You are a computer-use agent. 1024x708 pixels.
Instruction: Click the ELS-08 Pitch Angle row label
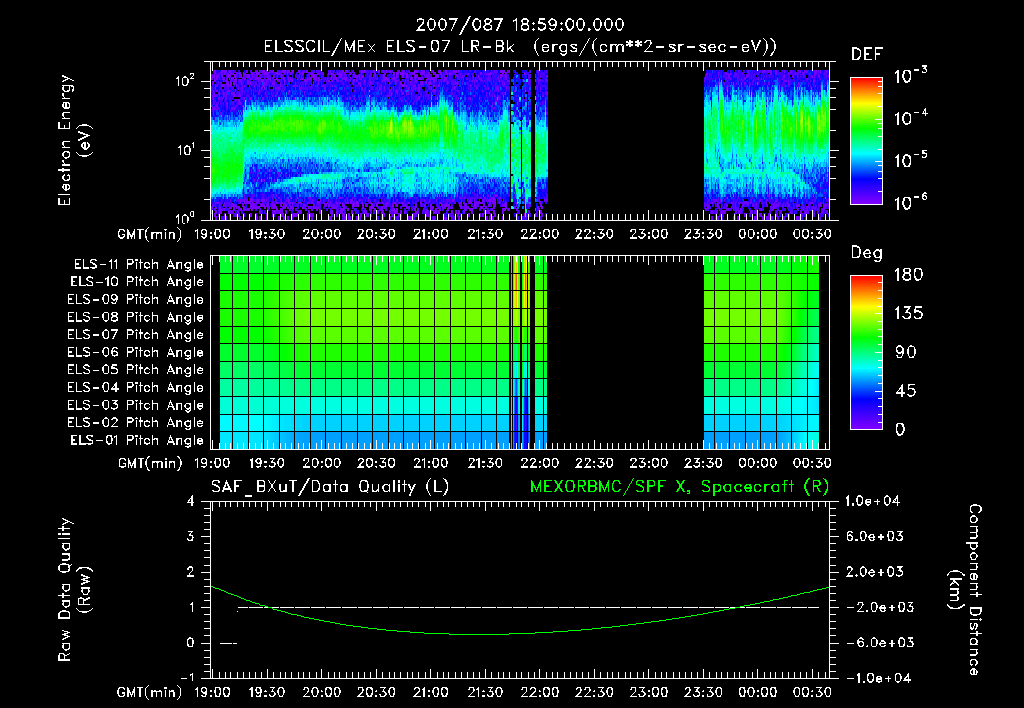tap(136, 317)
